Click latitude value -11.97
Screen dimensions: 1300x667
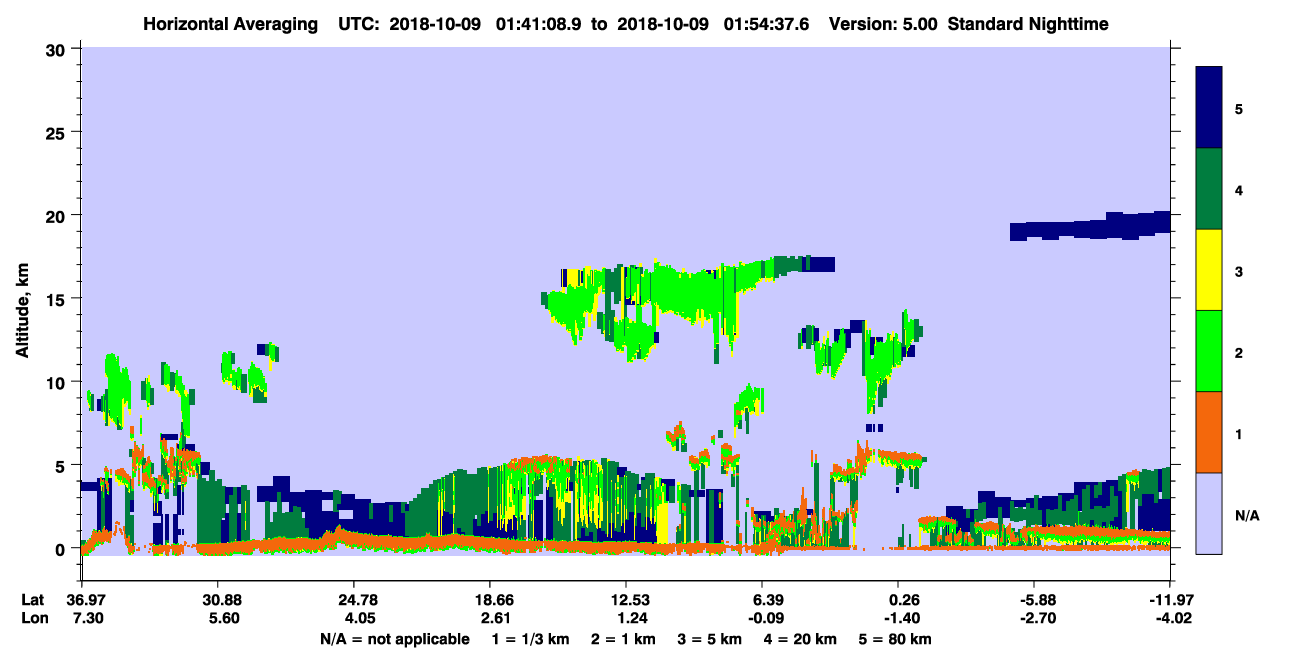point(1170,600)
